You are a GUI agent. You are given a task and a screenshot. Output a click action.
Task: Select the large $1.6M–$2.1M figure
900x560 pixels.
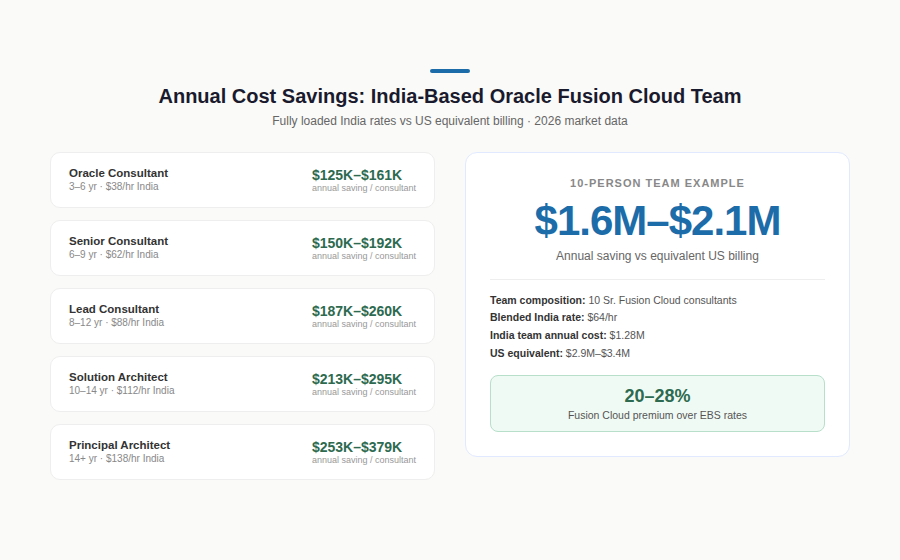[657, 220]
